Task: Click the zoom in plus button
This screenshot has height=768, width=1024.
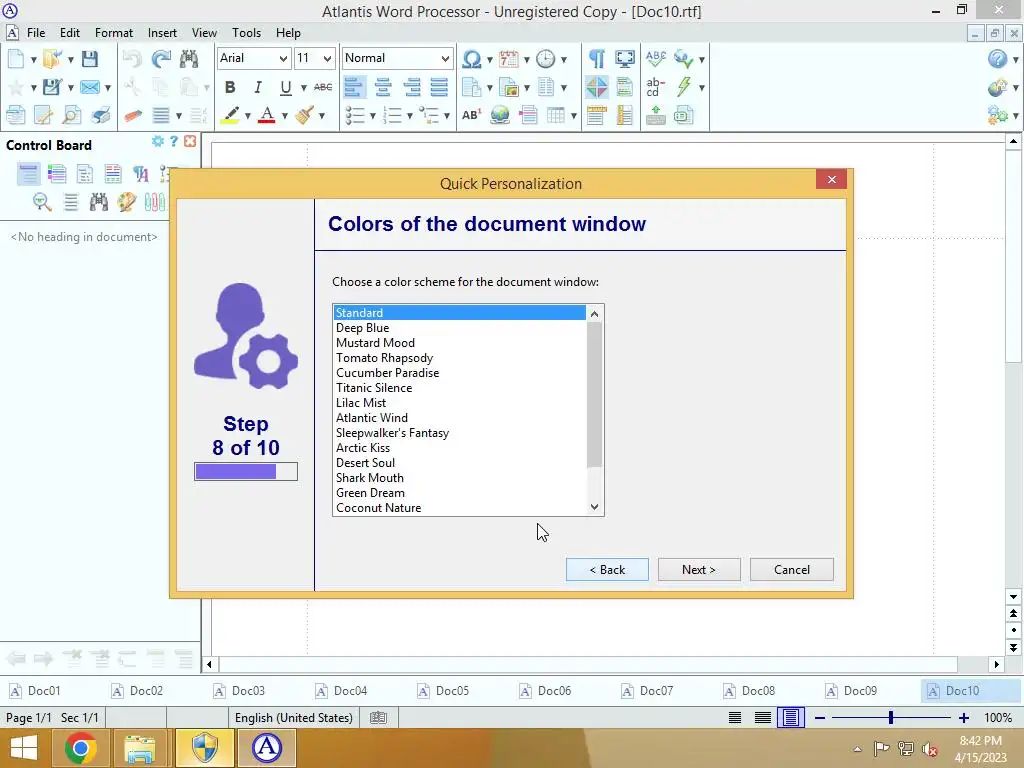Action: click(964, 718)
